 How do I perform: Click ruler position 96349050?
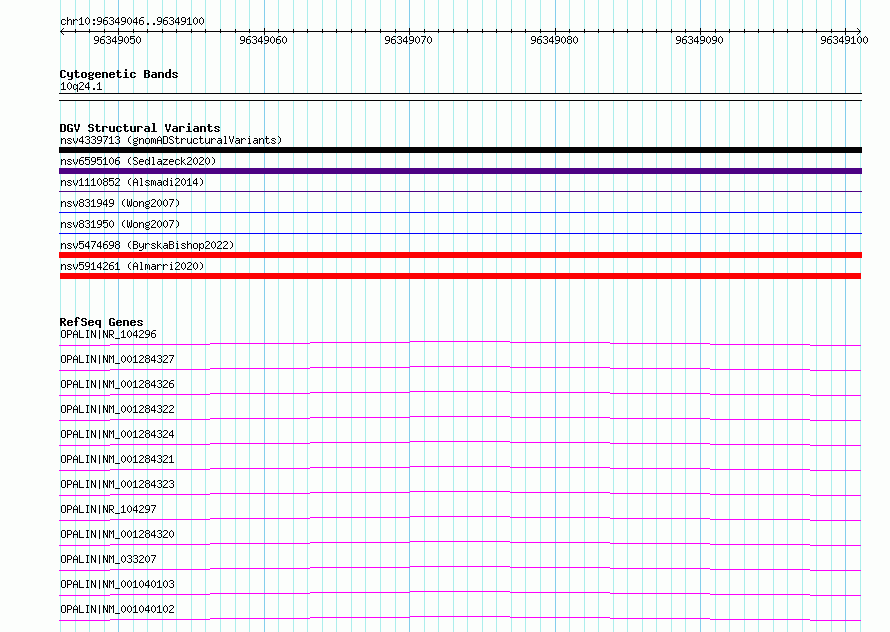coord(117,40)
